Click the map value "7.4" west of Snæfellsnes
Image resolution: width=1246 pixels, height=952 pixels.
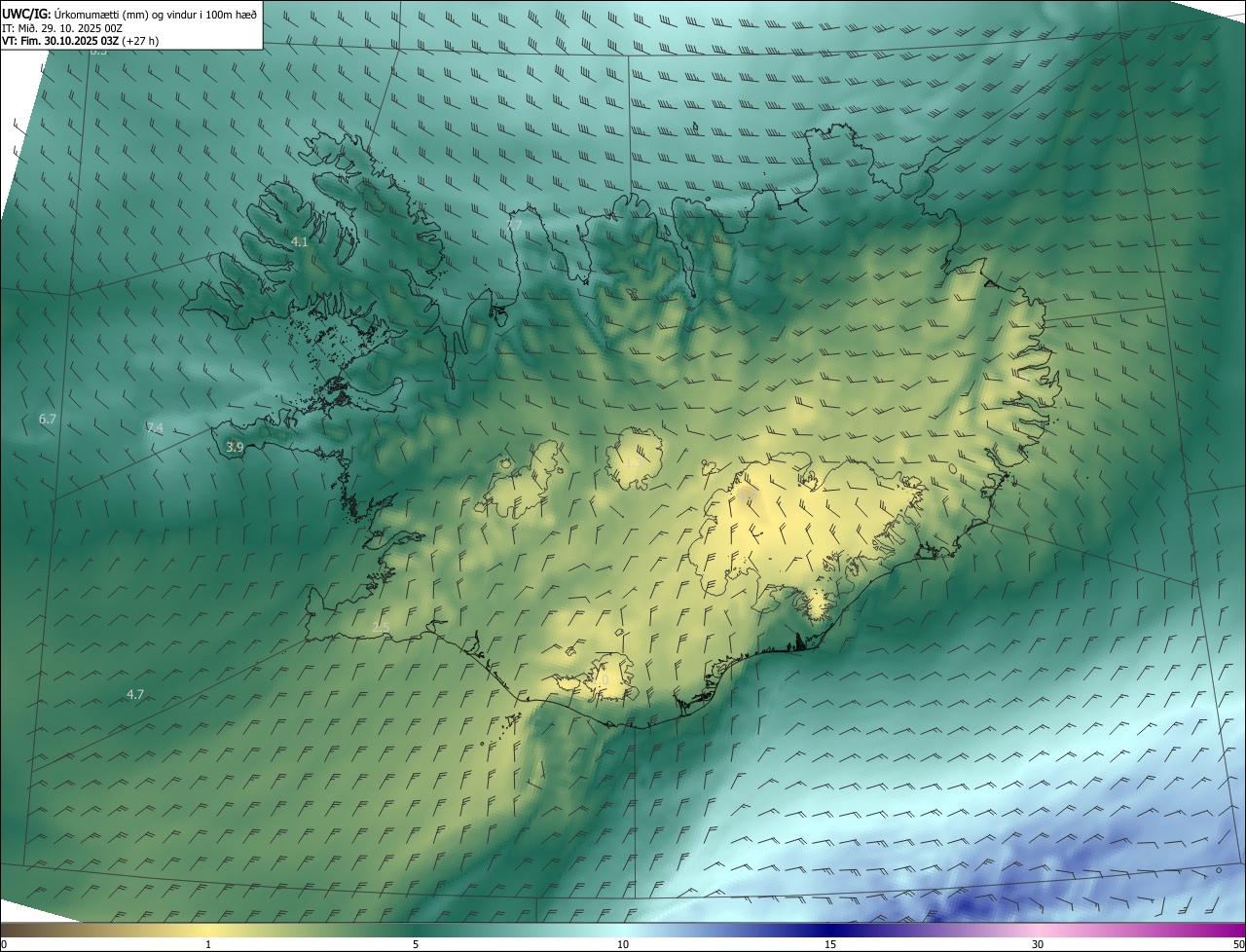point(155,428)
